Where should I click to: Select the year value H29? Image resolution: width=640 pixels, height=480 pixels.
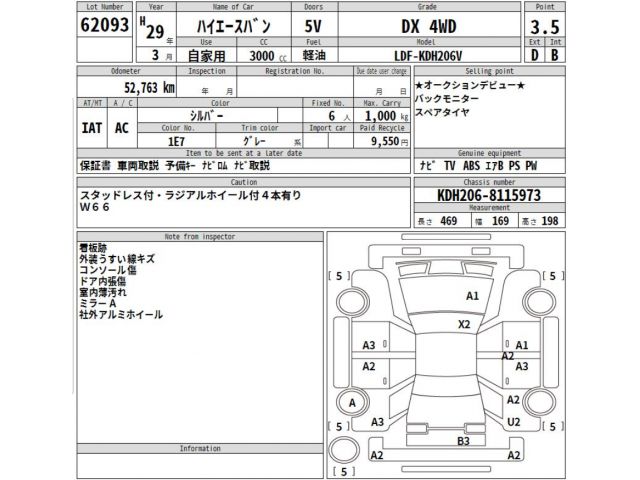152,28
